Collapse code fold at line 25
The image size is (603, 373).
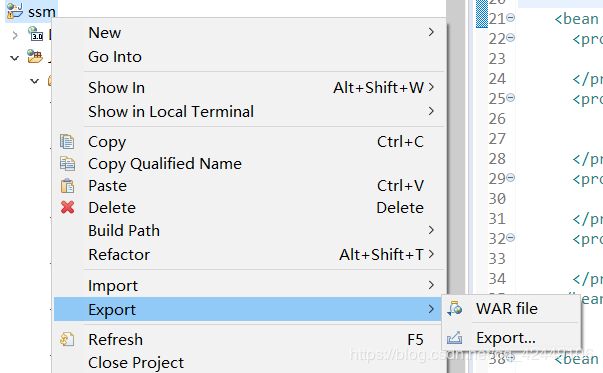click(x=510, y=97)
